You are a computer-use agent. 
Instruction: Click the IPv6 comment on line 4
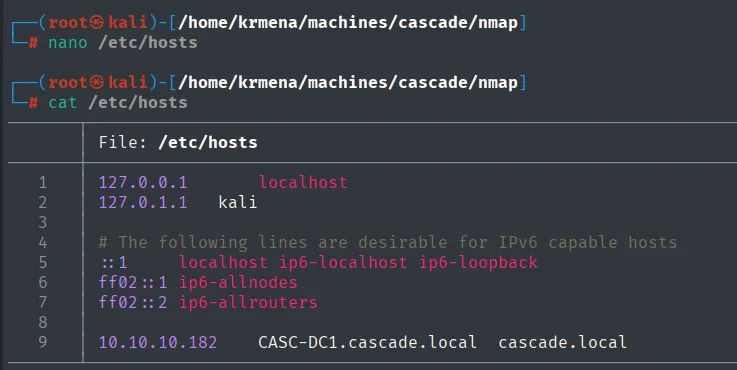388,243
